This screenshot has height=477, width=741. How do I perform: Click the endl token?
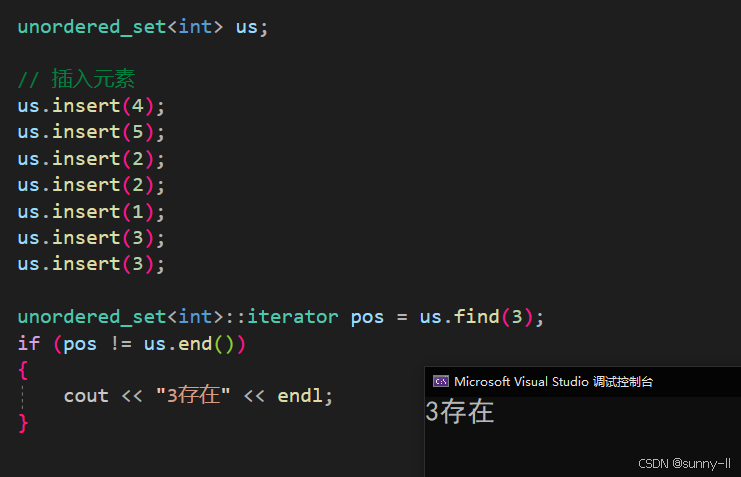click(x=300, y=396)
